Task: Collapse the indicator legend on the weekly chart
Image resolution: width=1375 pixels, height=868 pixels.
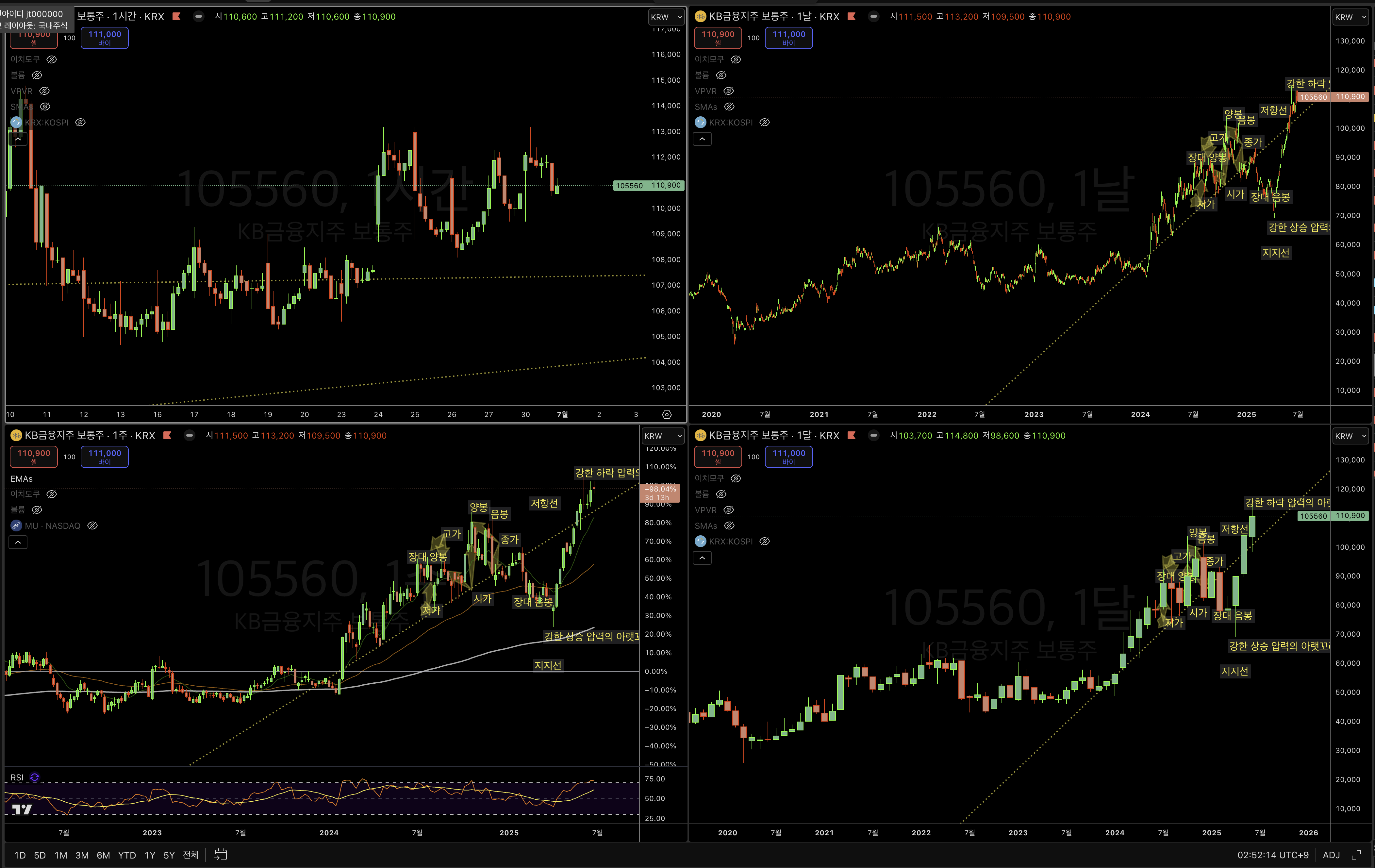Action: (18, 542)
